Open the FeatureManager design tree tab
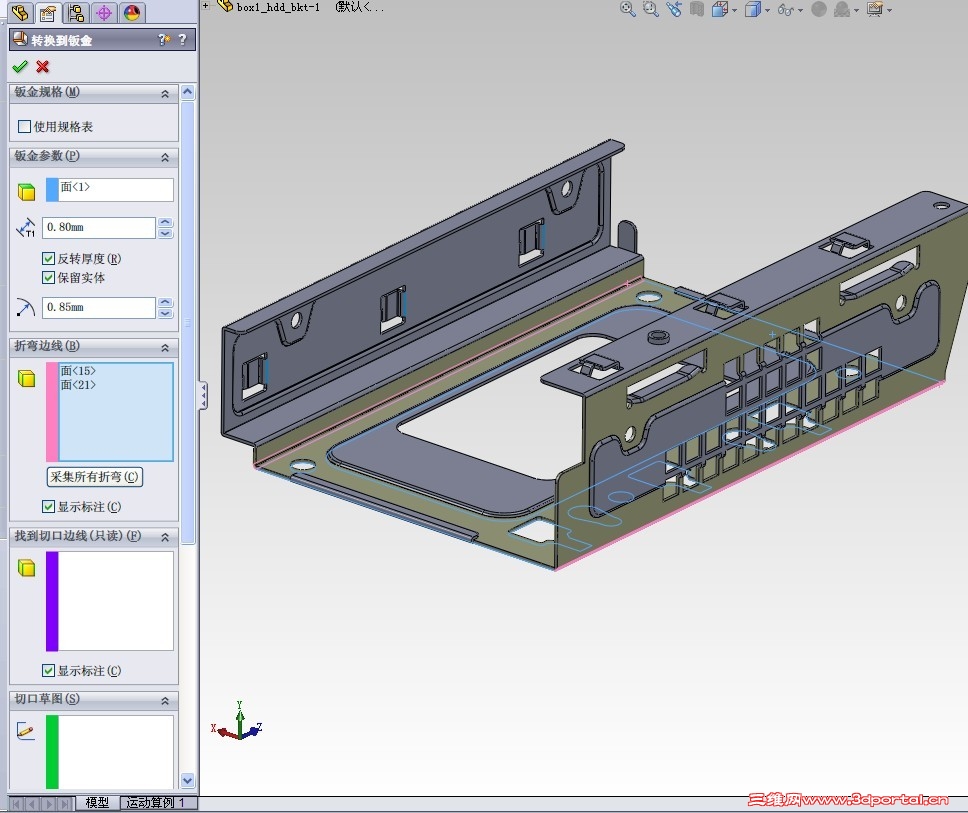The width and height of the screenshot is (968, 813). (x=20, y=13)
